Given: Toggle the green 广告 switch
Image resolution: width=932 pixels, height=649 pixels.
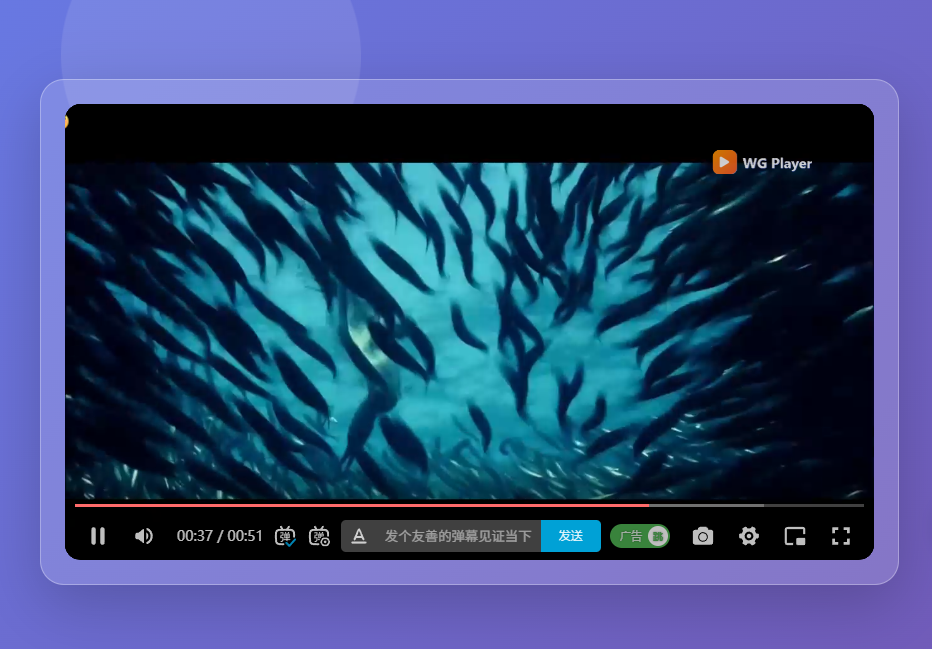Looking at the screenshot, I should (x=640, y=536).
